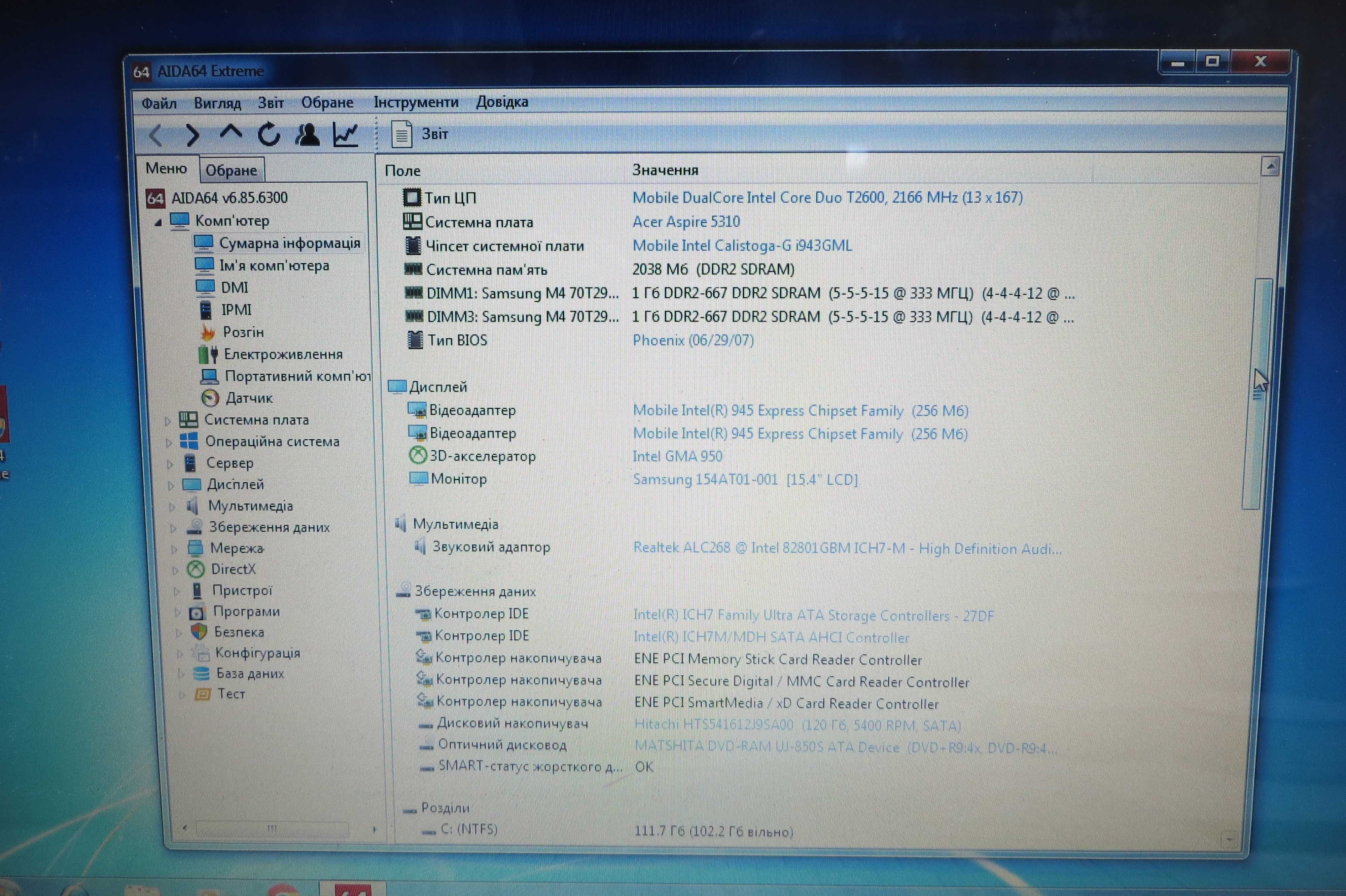The height and width of the screenshot is (896, 1346).
Task: Open the Phoenix (06/29/07) BIOS link
Action: point(693,341)
